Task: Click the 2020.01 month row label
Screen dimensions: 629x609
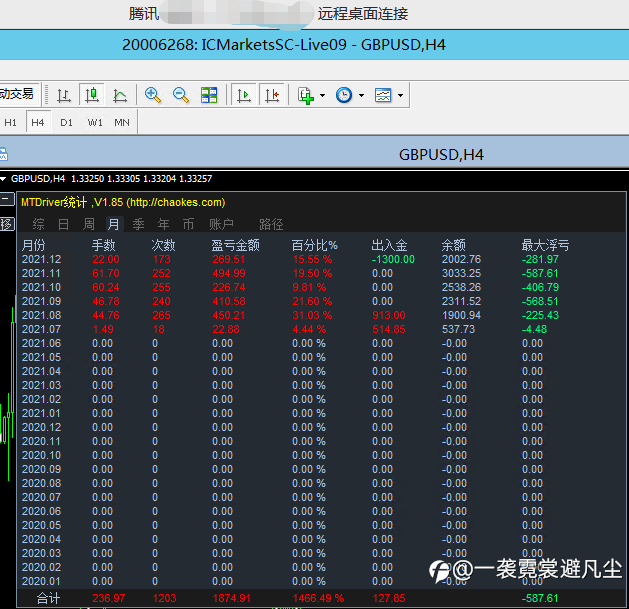Action: click(x=41, y=581)
